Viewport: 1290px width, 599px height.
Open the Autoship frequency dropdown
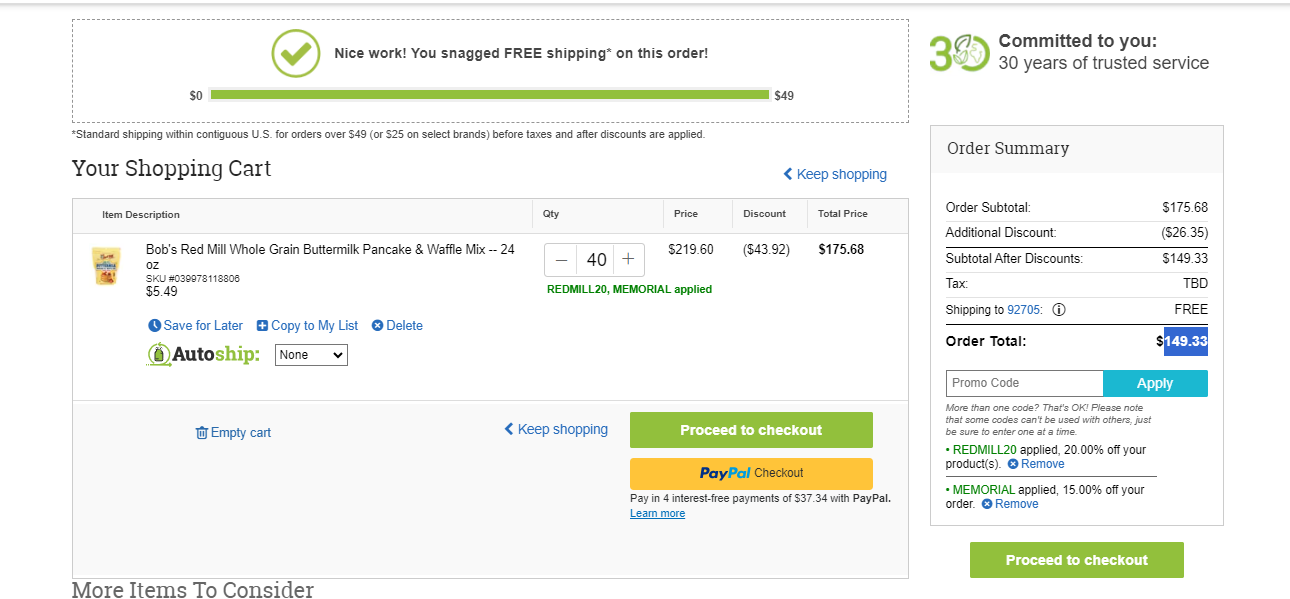click(311, 355)
